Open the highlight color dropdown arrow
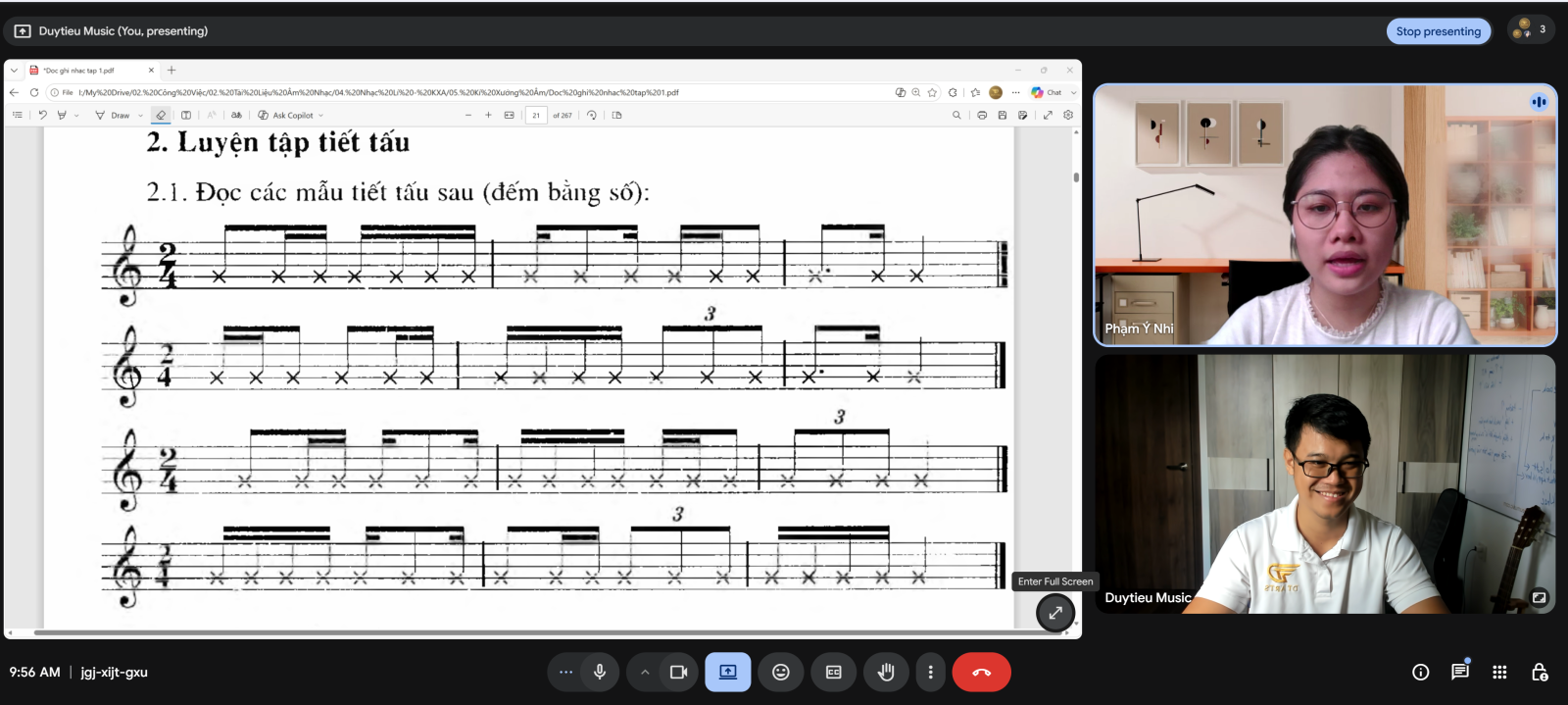The height and width of the screenshot is (705, 1568). pyautogui.click(x=76, y=116)
